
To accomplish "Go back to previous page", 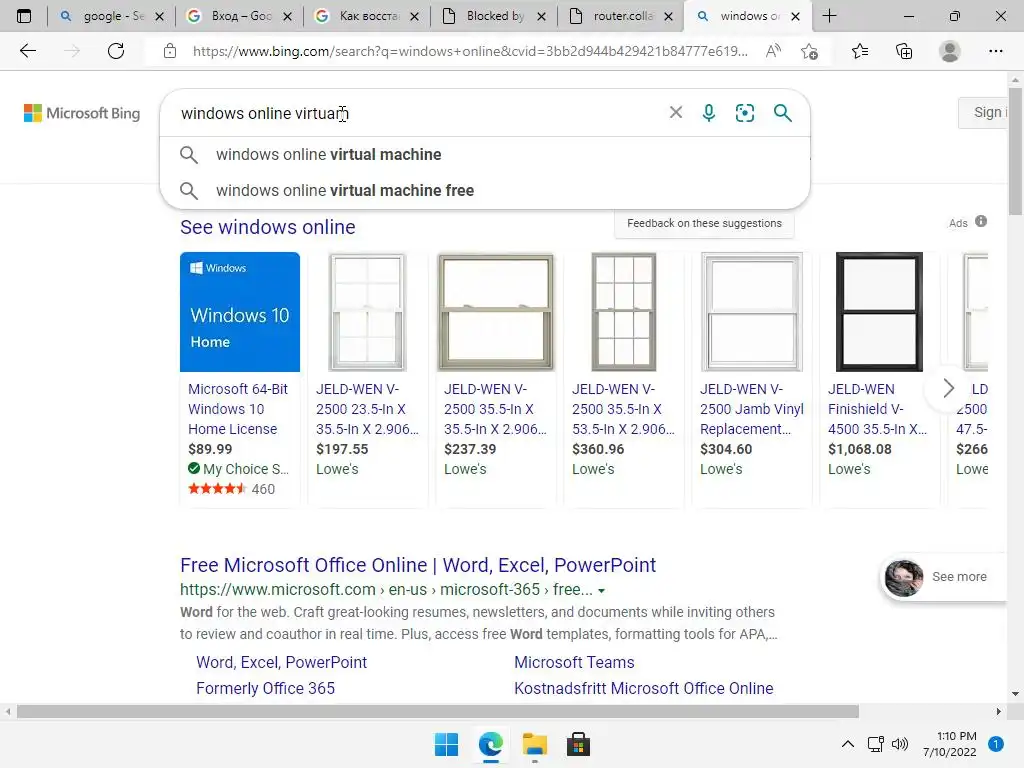I will tap(28, 51).
